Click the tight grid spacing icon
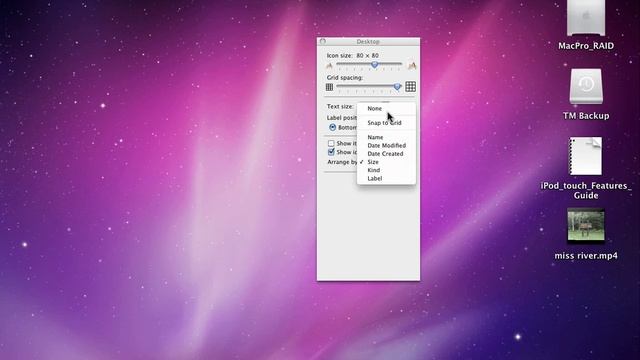The width and height of the screenshot is (640, 360). coord(329,87)
